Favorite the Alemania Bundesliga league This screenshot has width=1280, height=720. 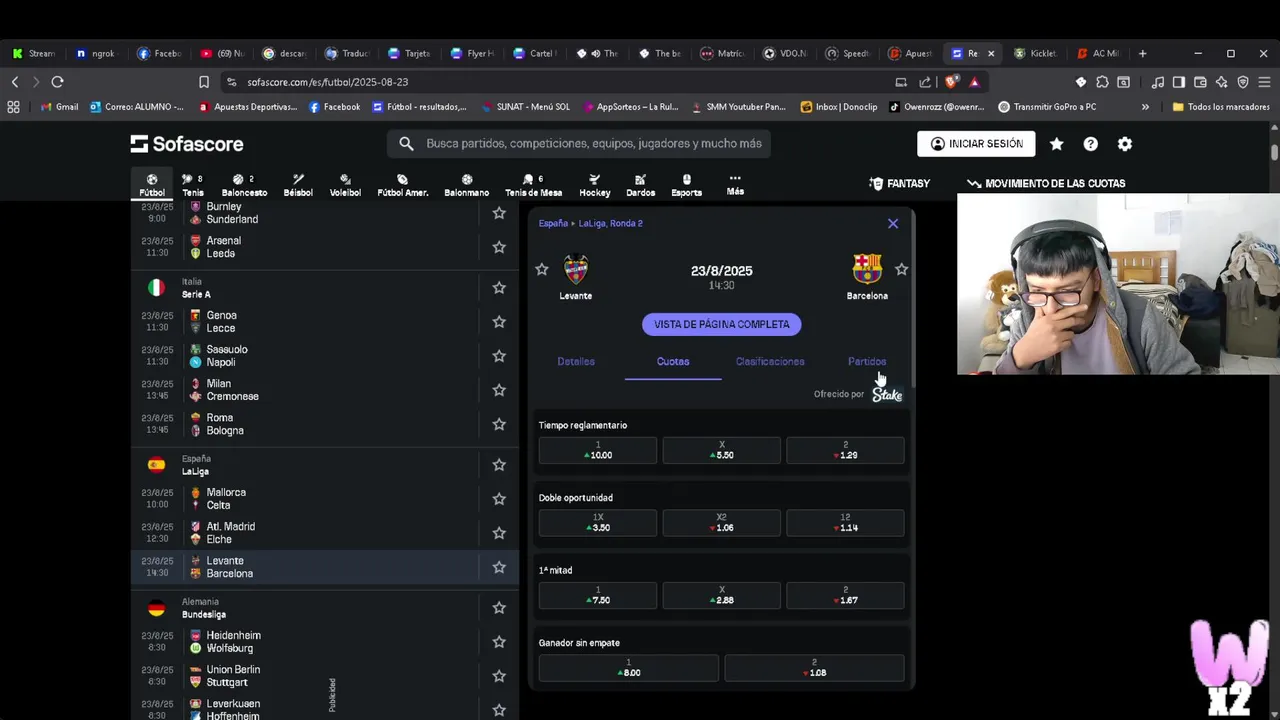pyautogui.click(x=499, y=608)
